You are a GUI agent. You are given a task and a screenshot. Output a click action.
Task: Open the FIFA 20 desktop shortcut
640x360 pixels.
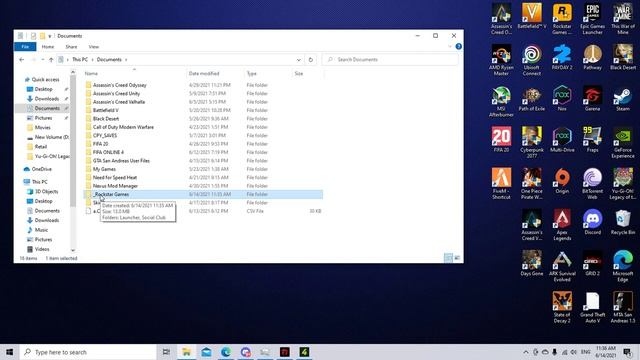pos(501,140)
